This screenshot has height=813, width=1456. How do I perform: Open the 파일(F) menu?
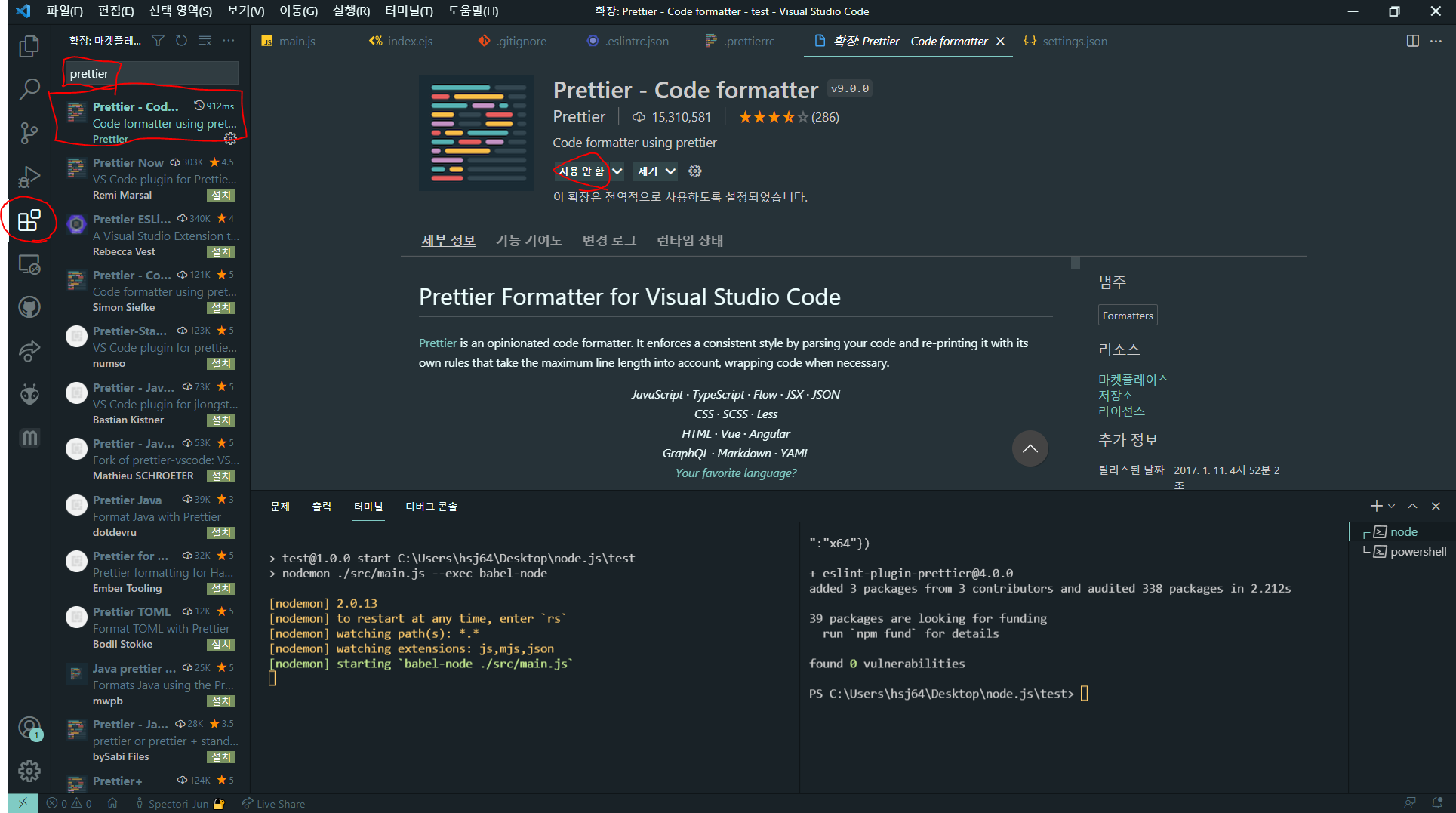(x=65, y=11)
